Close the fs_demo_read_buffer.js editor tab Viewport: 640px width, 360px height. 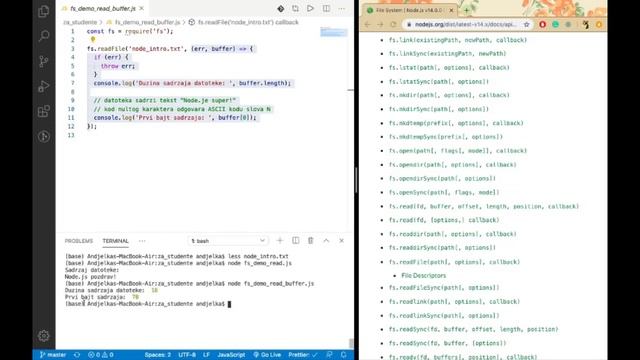click(142, 8)
